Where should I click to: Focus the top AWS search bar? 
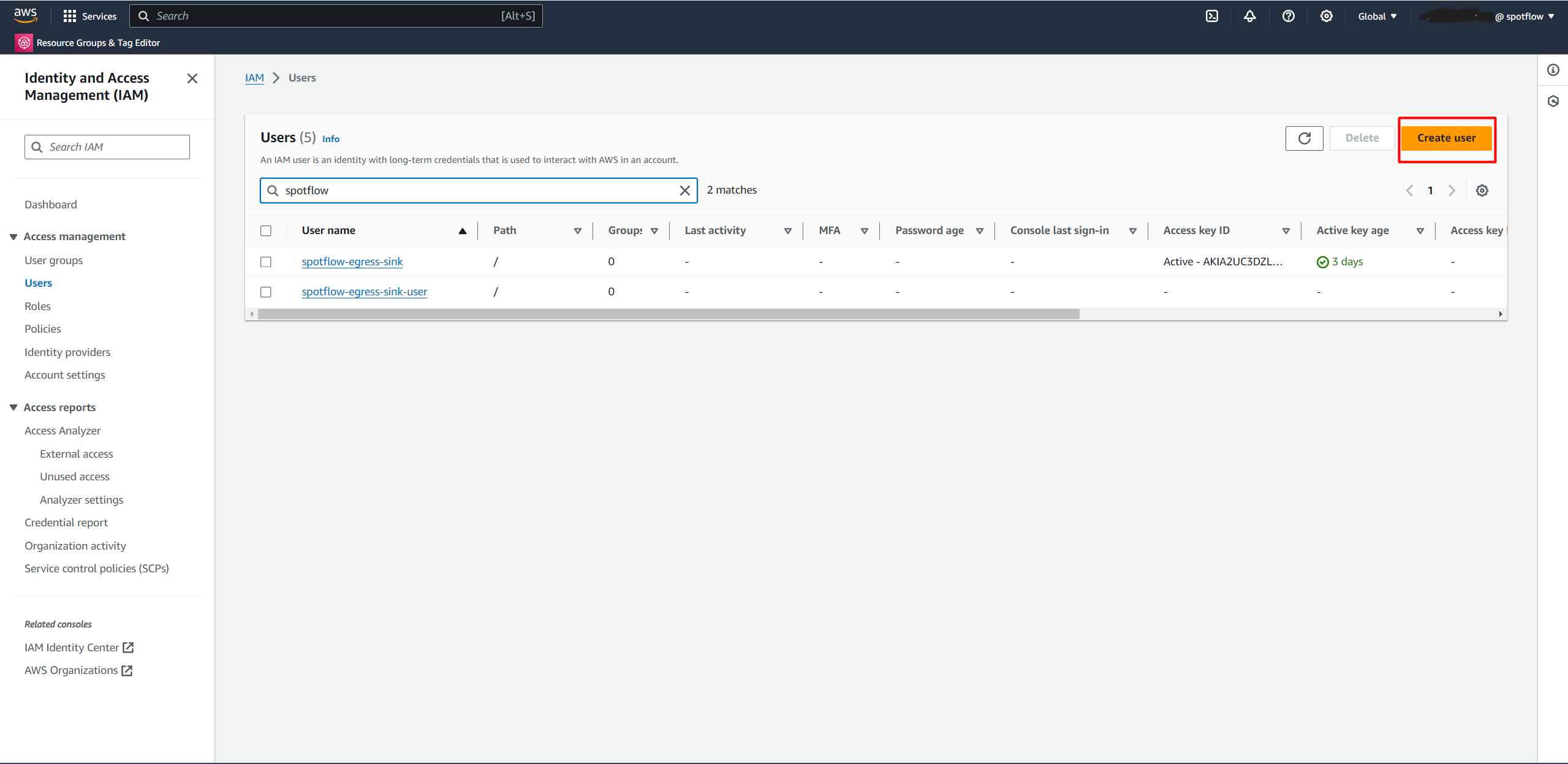(x=336, y=16)
